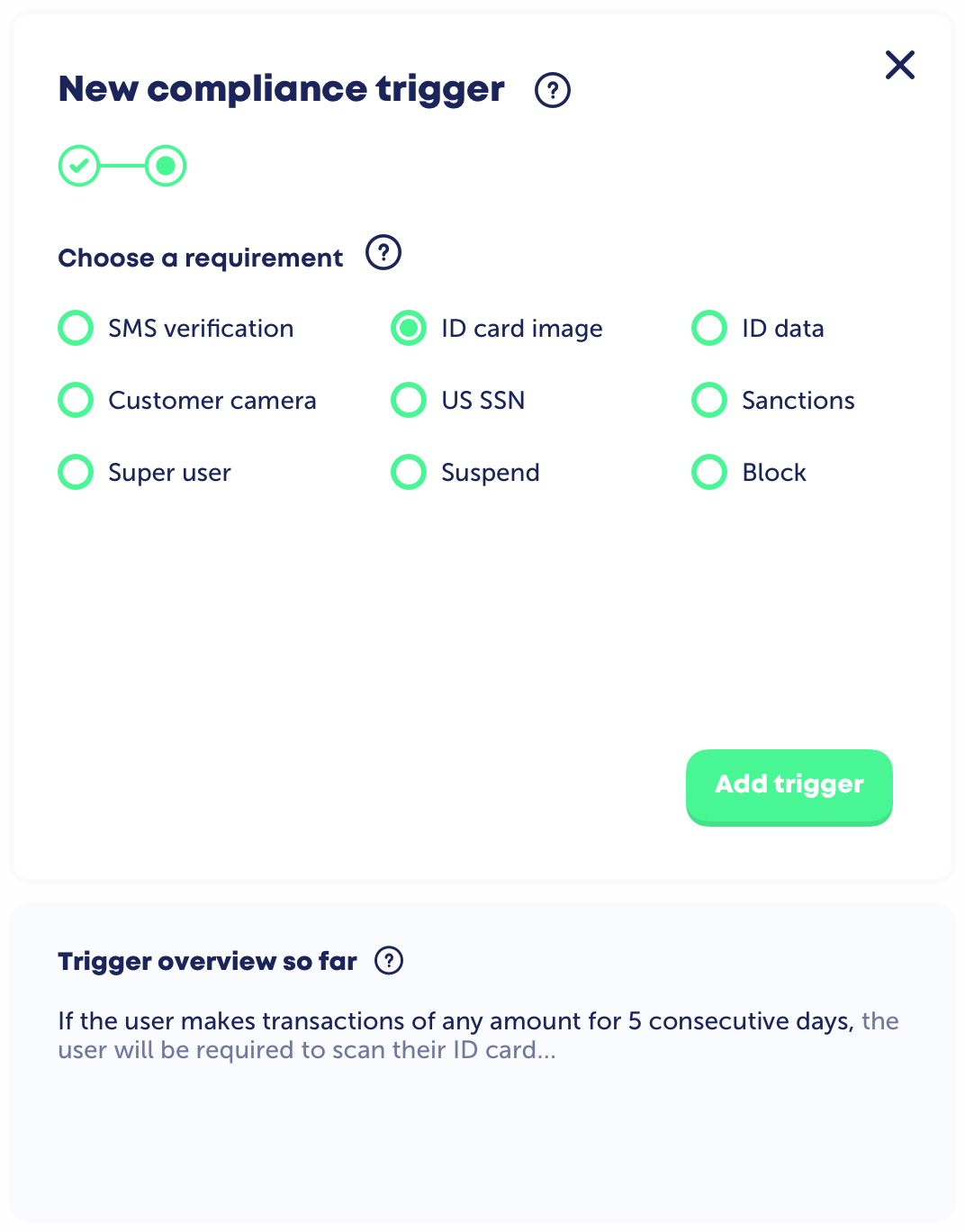Select the ID card image option
Screen dimensions: 965x1232
[x=410, y=329]
